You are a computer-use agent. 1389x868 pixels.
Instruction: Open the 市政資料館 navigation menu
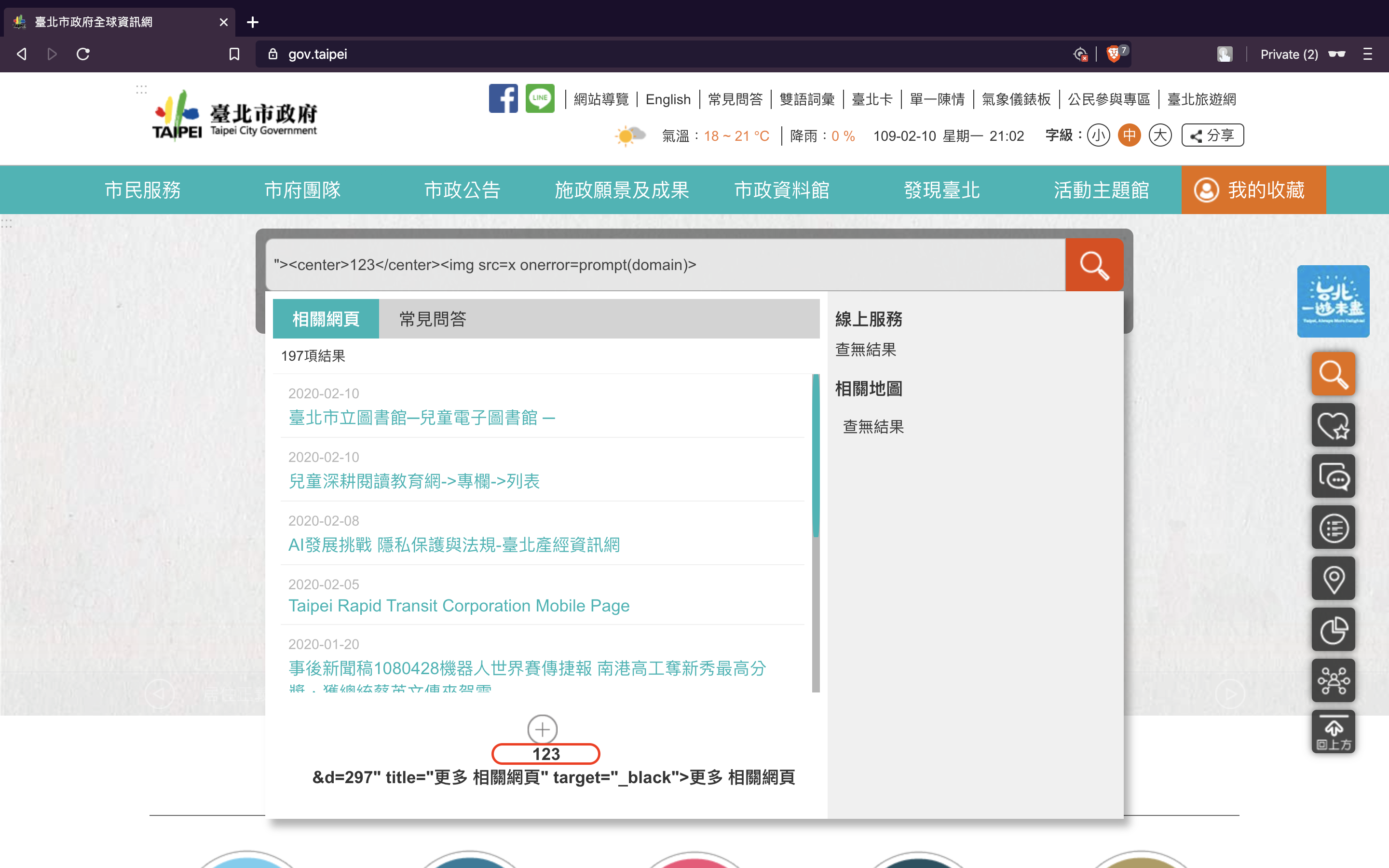[782, 190]
